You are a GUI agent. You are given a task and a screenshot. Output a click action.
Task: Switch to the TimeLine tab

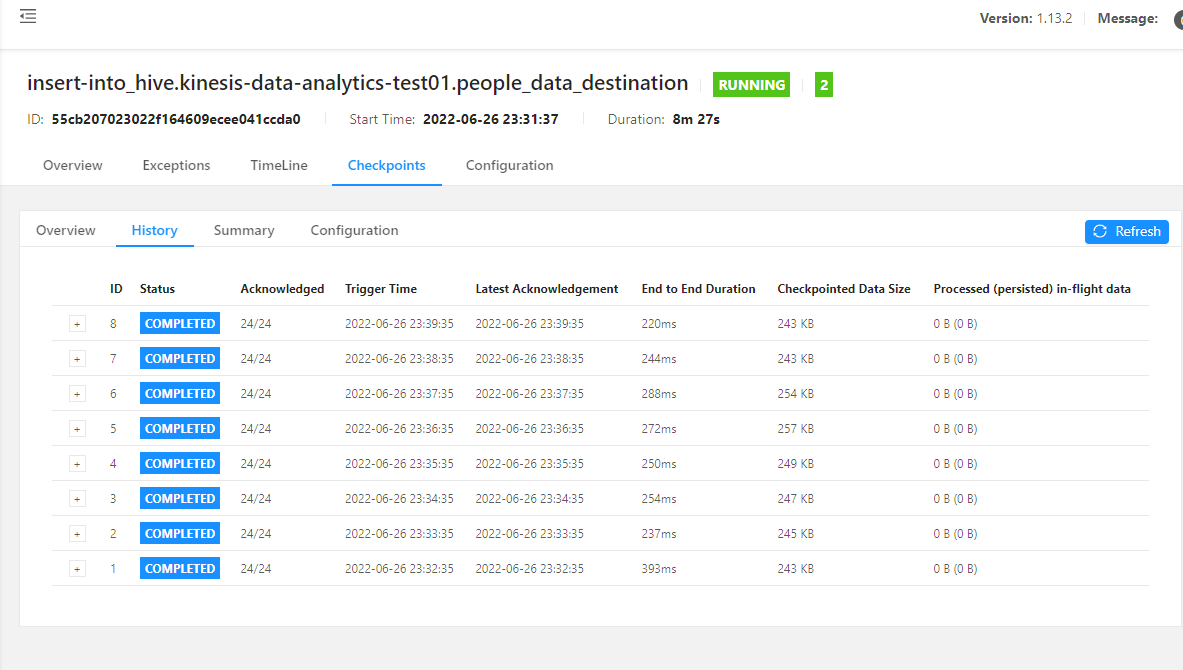click(x=279, y=165)
